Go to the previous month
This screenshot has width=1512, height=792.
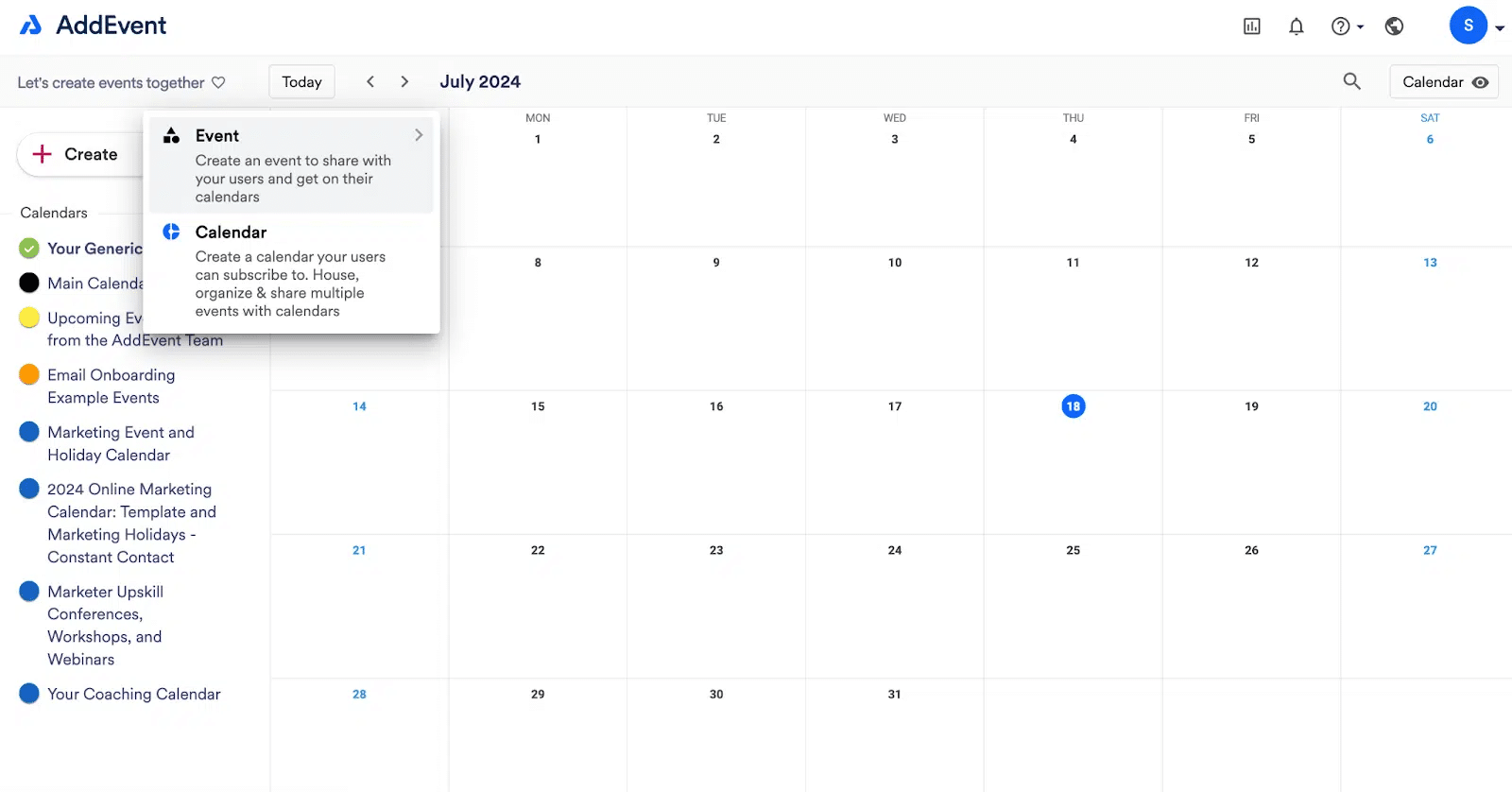[370, 81]
